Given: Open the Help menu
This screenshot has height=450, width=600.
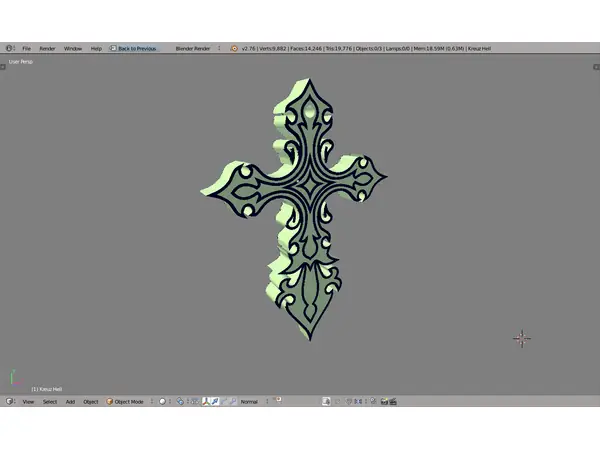Looking at the screenshot, I should coord(96,49).
